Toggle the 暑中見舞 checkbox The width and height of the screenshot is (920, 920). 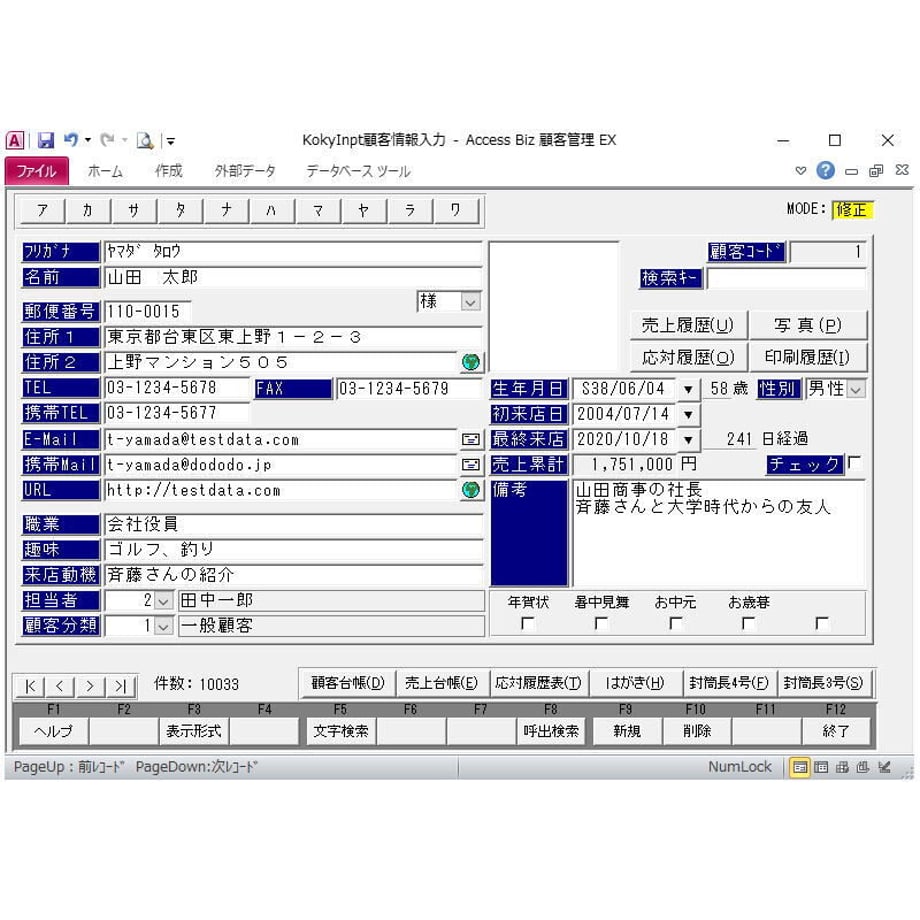pyautogui.click(x=601, y=623)
